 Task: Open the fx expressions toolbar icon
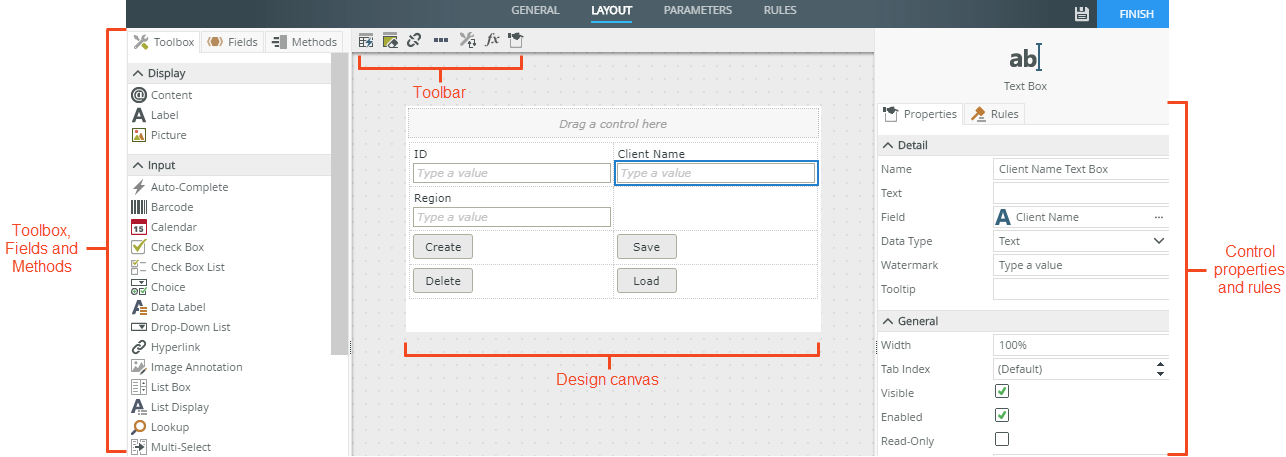pyautogui.click(x=492, y=41)
